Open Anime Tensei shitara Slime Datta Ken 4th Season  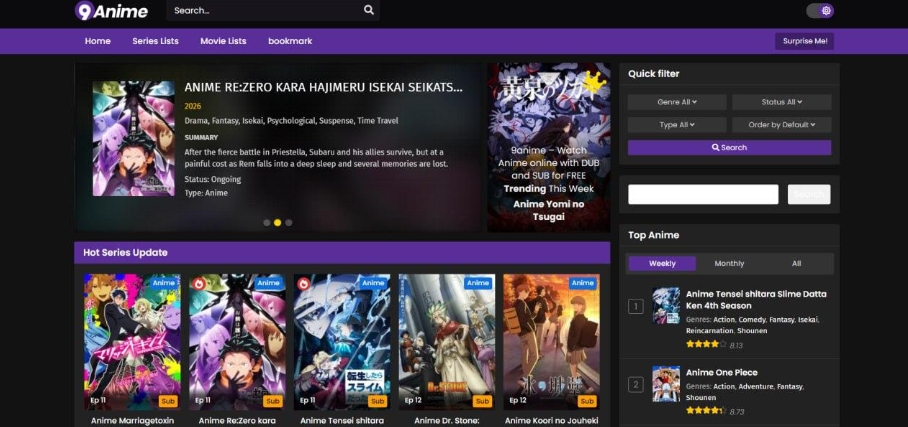pos(756,300)
